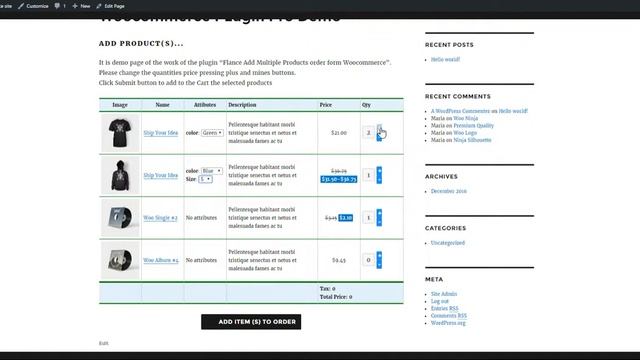Click No attributes in Woo Single #2 row
Screen dimensions: 640x360
click(201, 218)
